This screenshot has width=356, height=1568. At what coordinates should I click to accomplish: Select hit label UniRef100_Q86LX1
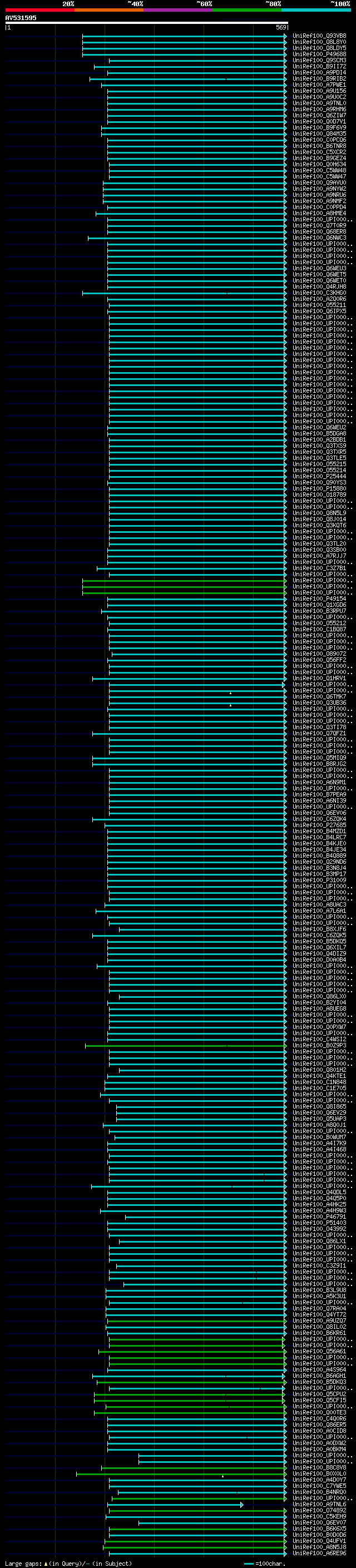click(319, 1241)
